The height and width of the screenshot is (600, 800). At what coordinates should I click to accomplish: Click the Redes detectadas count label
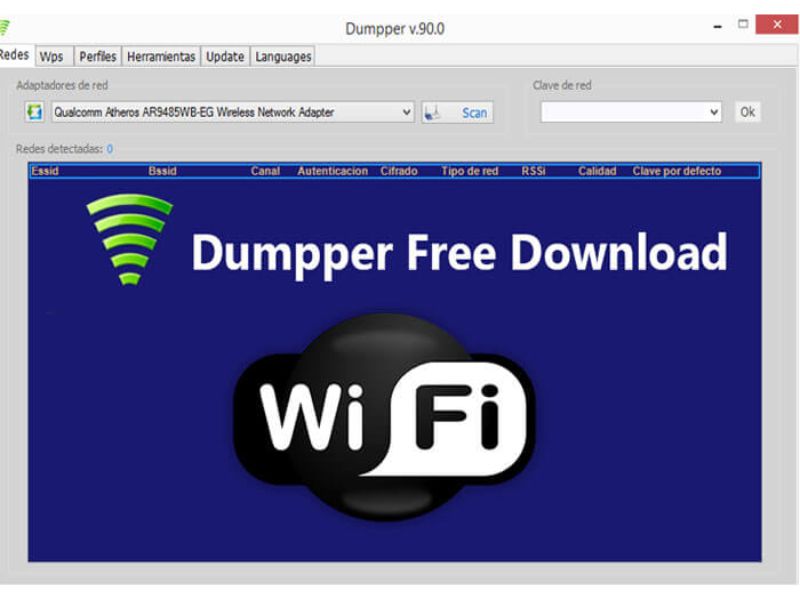(64, 149)
